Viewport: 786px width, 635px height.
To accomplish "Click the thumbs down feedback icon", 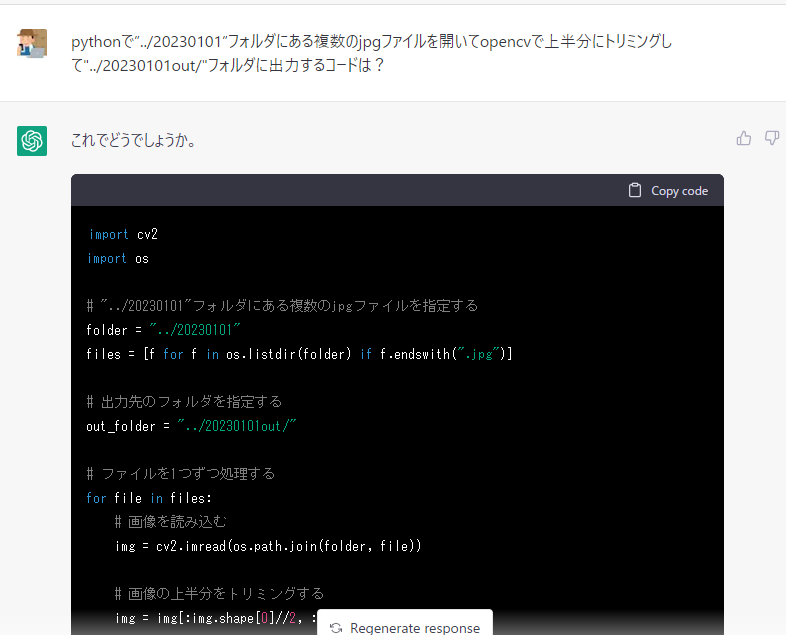I will 772,138.
